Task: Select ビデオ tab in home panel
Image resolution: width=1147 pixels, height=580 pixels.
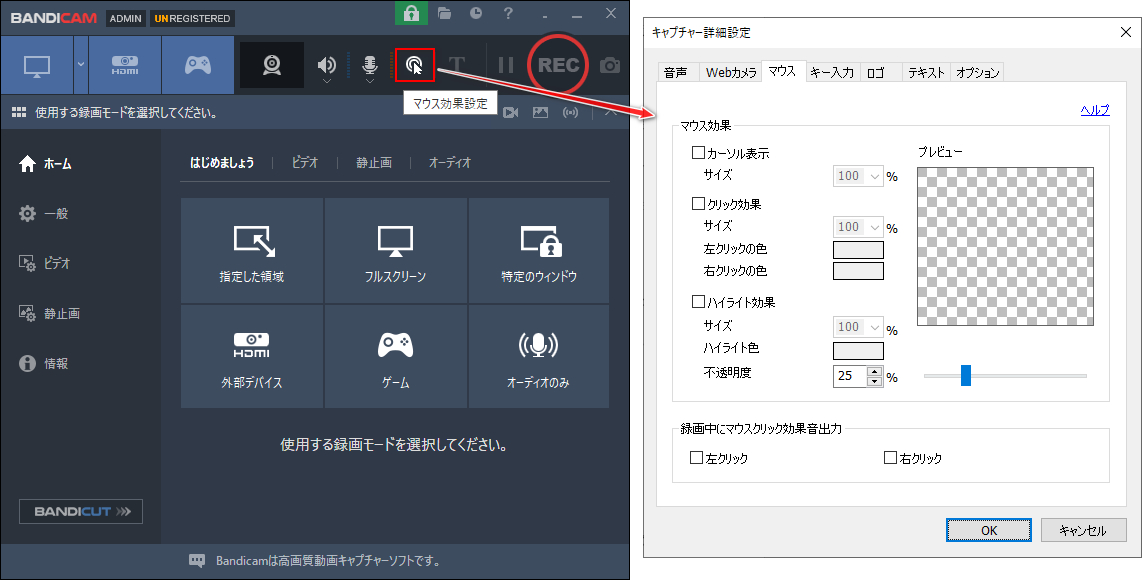Action: (305, 162)
